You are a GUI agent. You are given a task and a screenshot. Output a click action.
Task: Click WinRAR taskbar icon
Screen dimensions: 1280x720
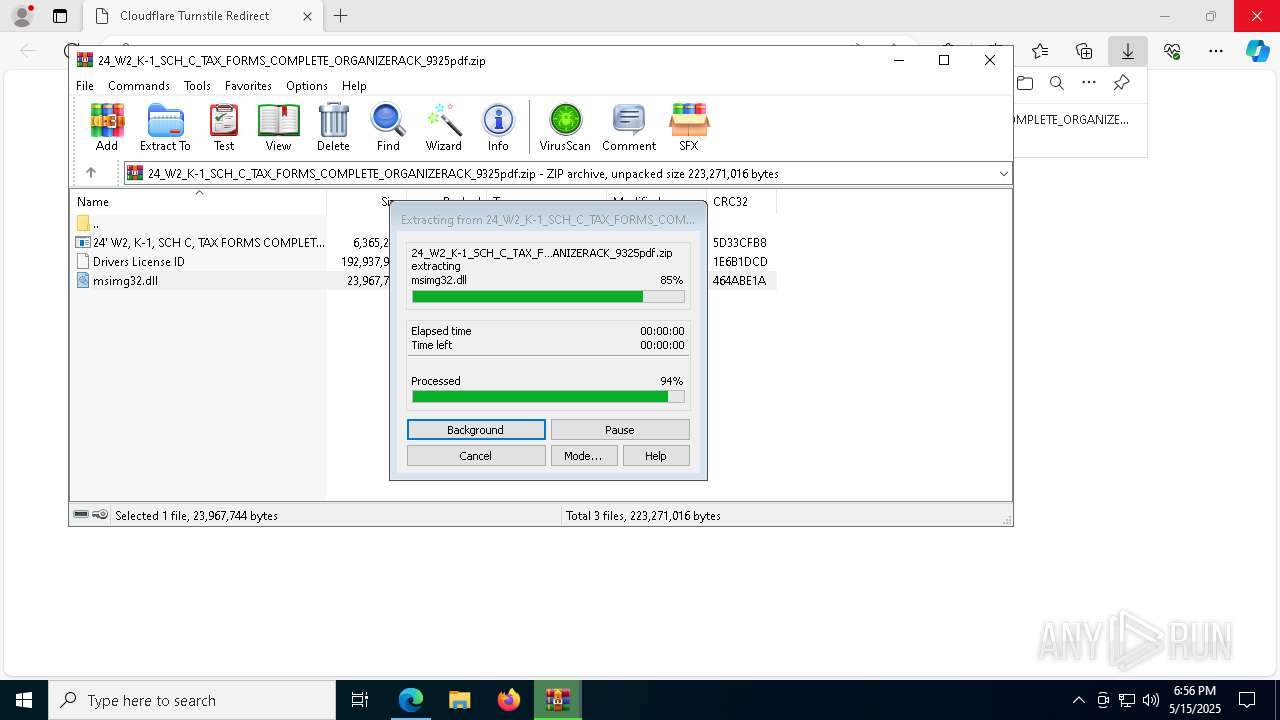coord(557,700)
